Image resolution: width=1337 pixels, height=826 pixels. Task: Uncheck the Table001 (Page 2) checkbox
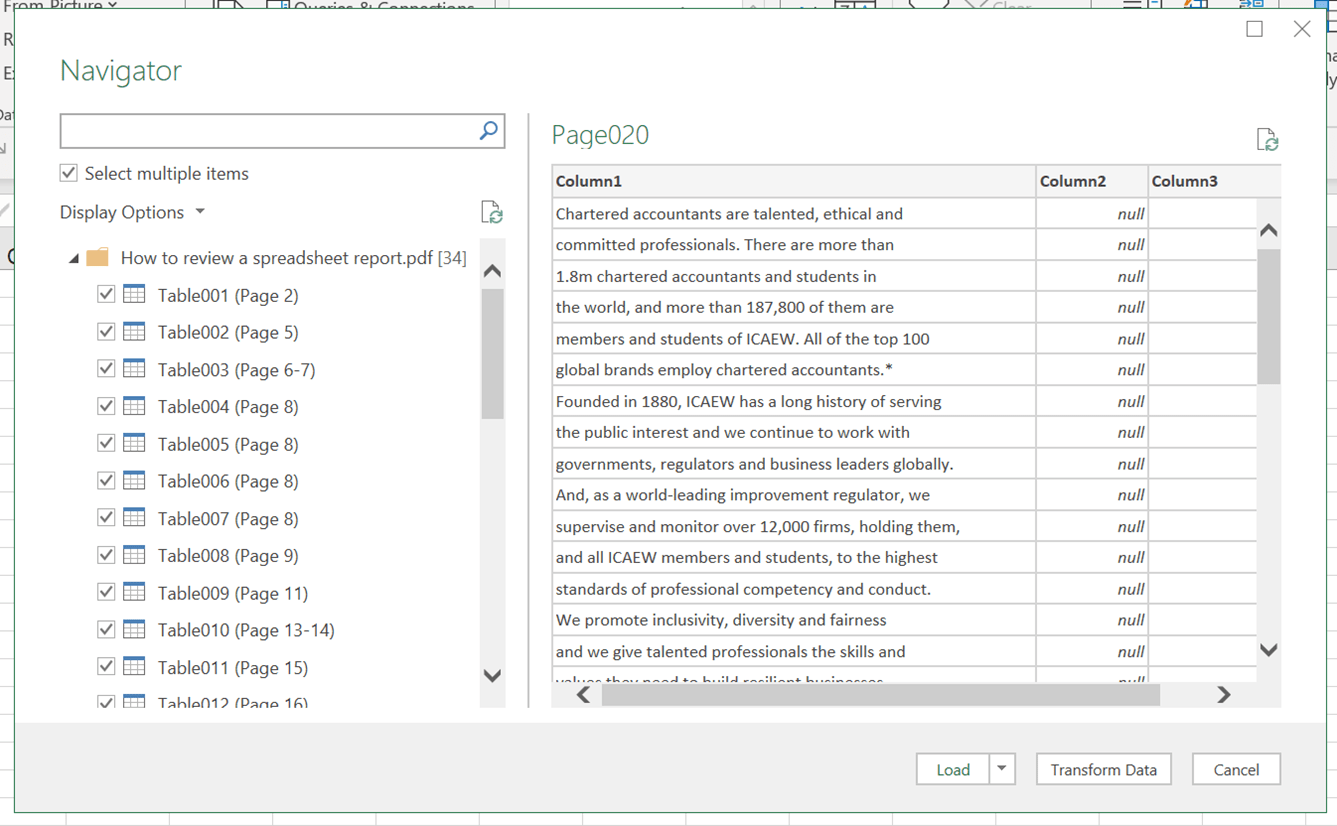pyautogui.click(x=106, y=295)
